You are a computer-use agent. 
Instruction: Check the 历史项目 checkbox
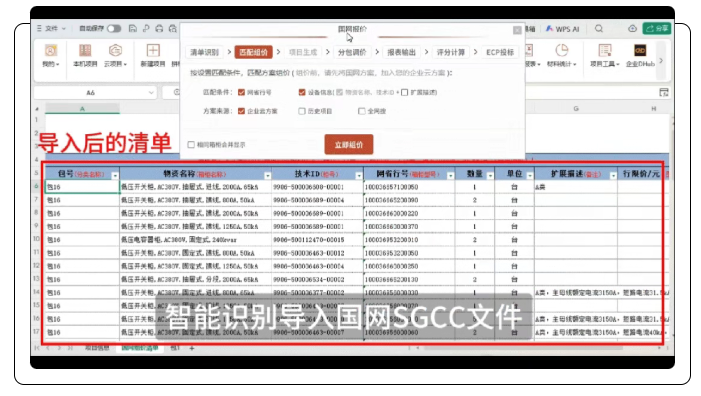pyautogui.click(x=302, y=111)
